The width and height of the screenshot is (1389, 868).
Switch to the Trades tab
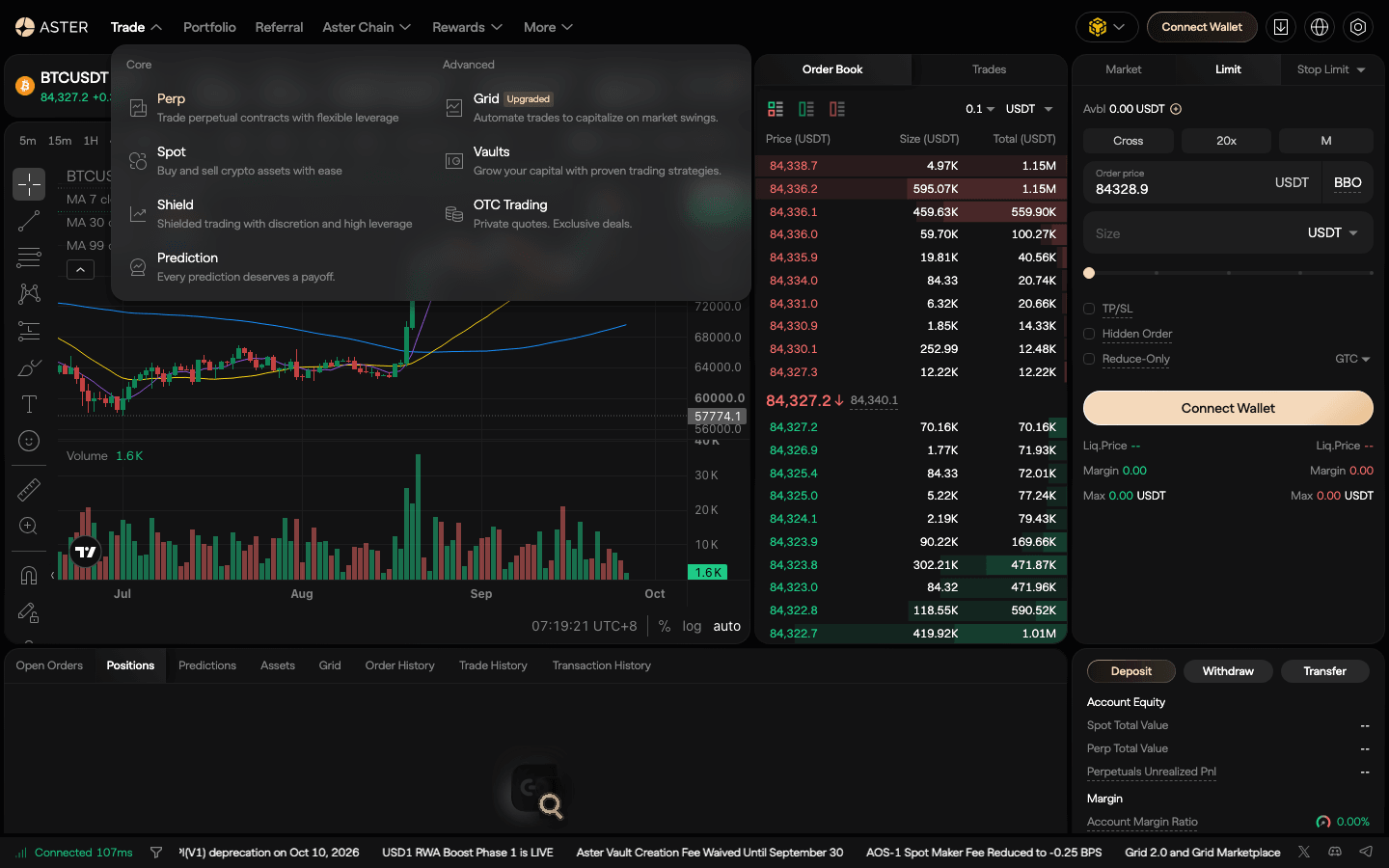989,69
